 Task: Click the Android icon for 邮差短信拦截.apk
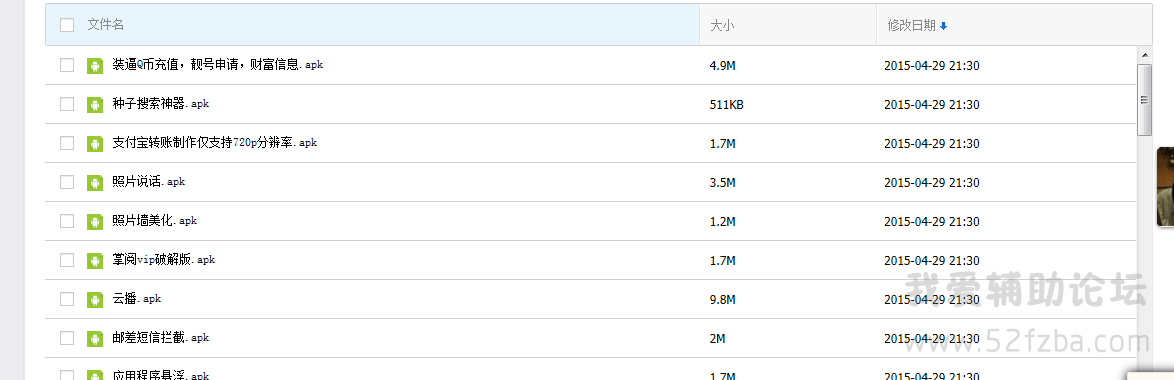click(x=94, y=338)
